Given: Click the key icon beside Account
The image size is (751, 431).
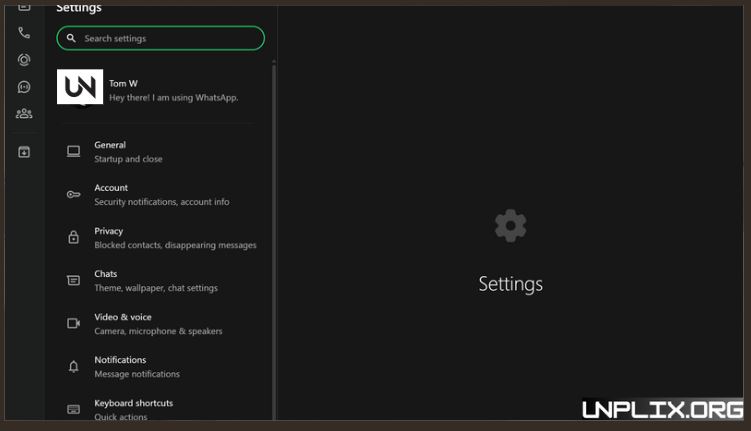Looking at the screenshot, I should point(73,194).
